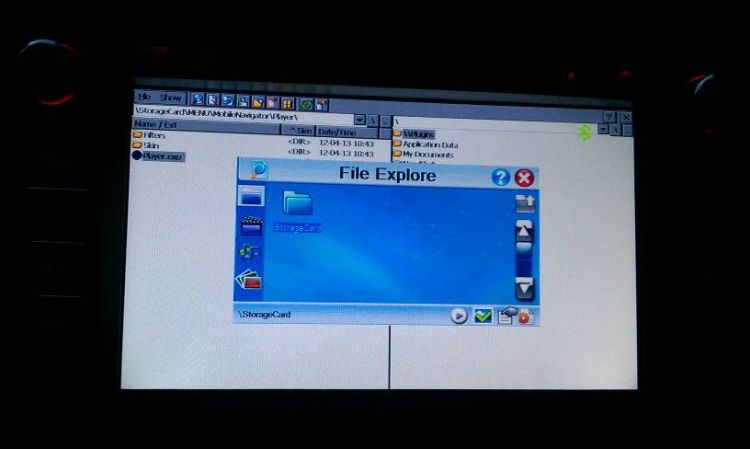
Task: Click the scrollbar thumb in File Explore
Action: tap(524, 249)
